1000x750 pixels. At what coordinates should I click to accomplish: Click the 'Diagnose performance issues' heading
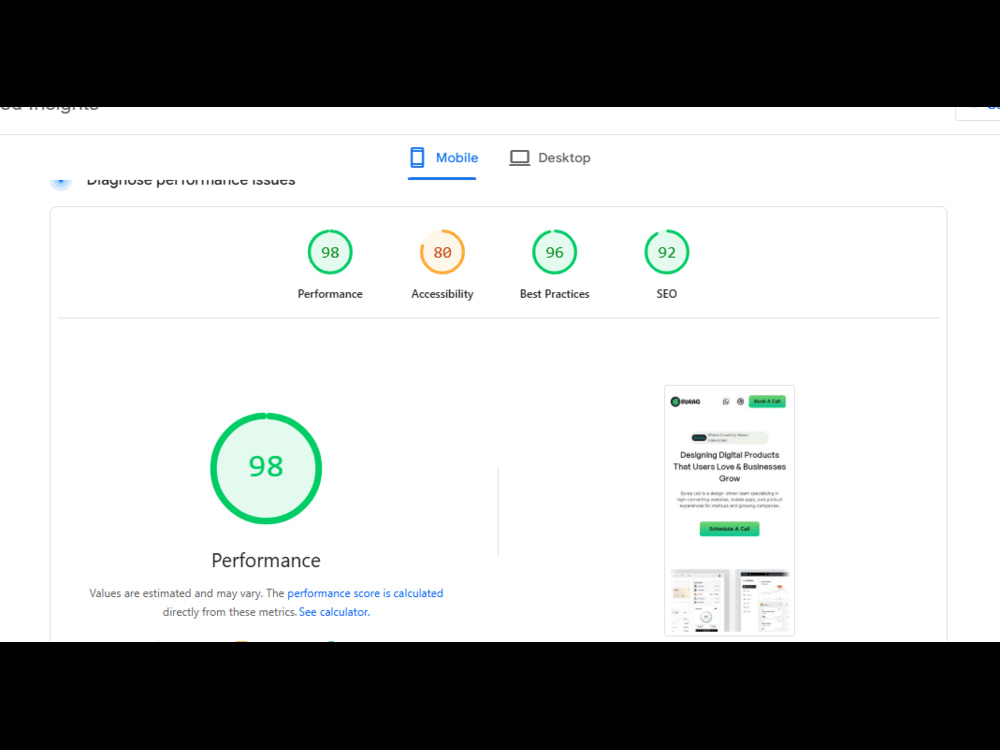[191, 181]
